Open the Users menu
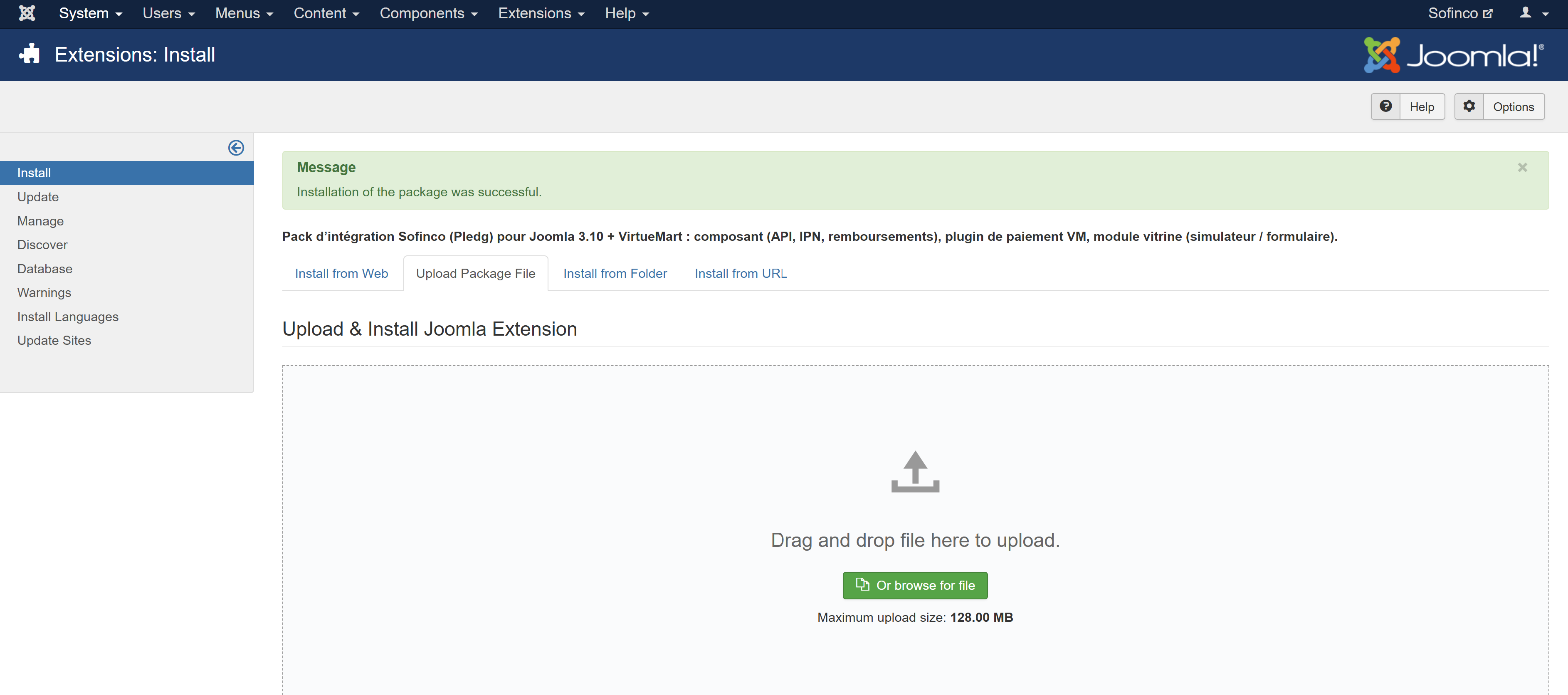1568x695 pixels. pos(168,13)
